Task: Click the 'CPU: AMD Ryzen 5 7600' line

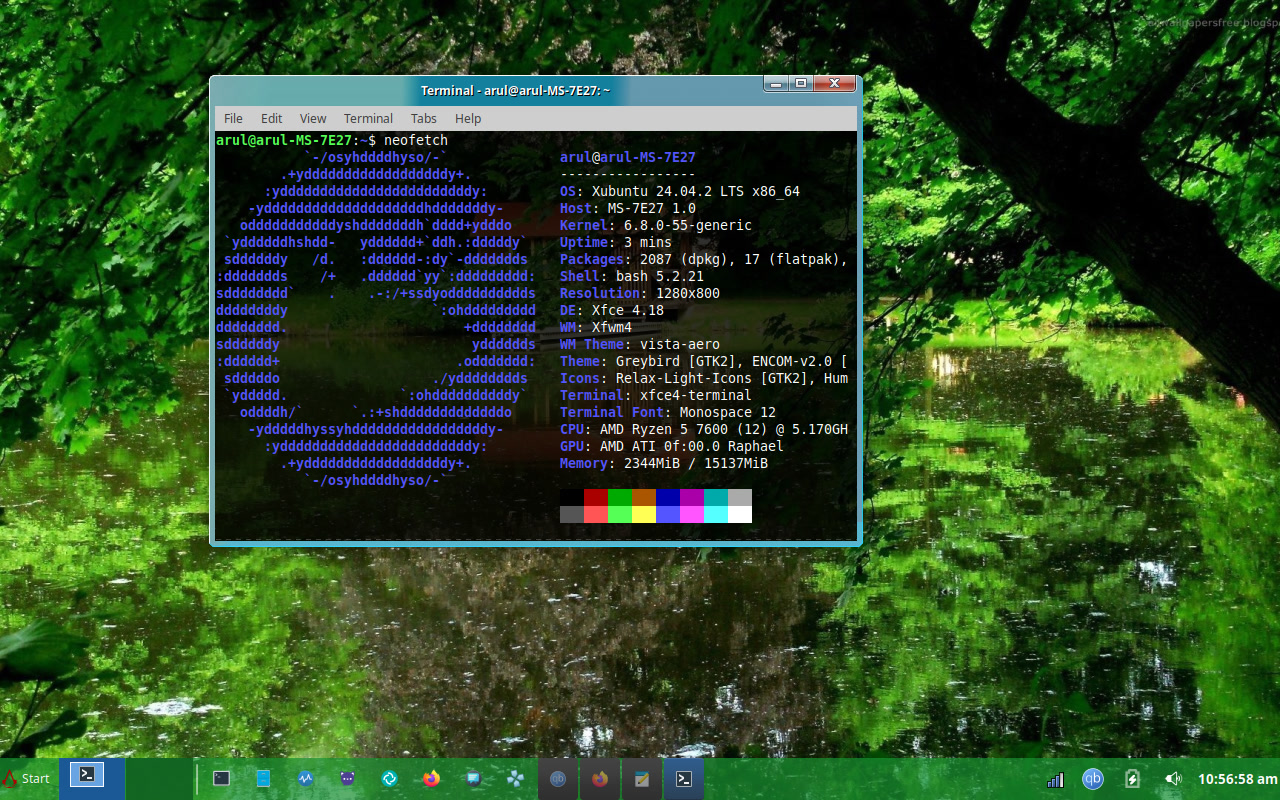Action: click(x=704, y=429)
